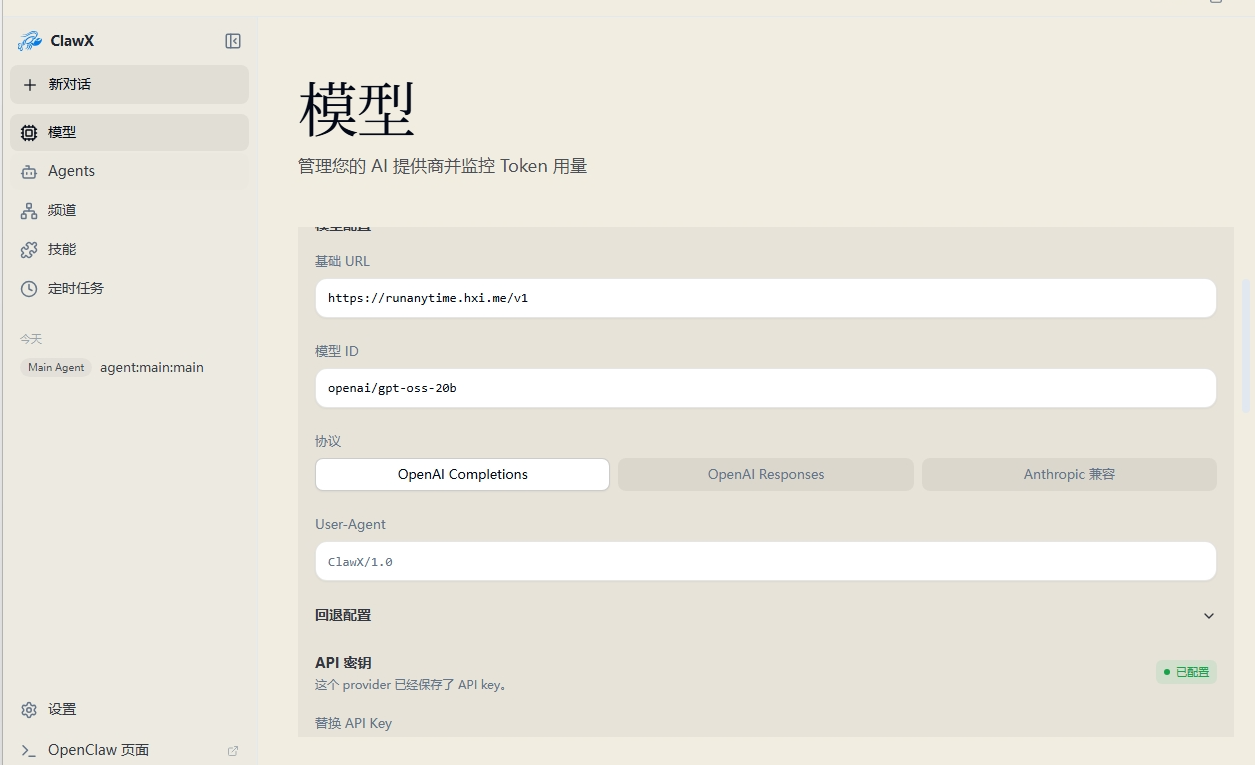
Task: Switch protocol to OpenAI Responses
Action: tap(766, 474)
